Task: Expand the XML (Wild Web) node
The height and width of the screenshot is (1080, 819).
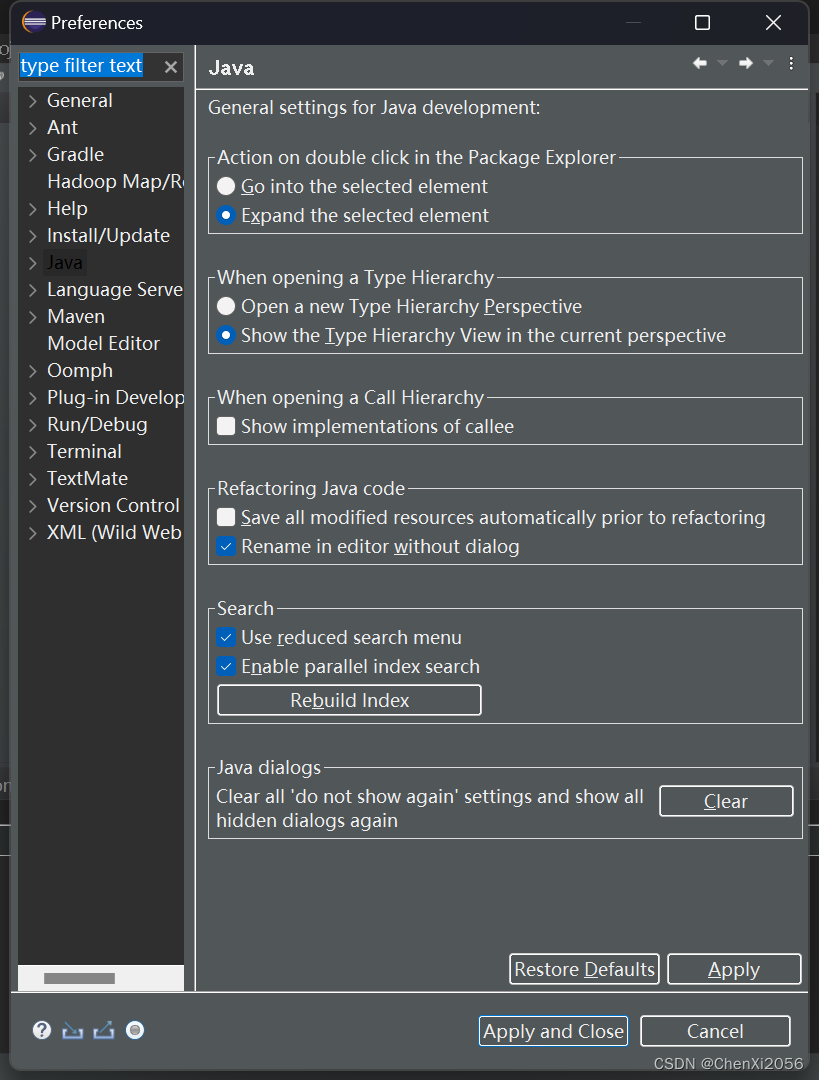Action: coord(32,533)
